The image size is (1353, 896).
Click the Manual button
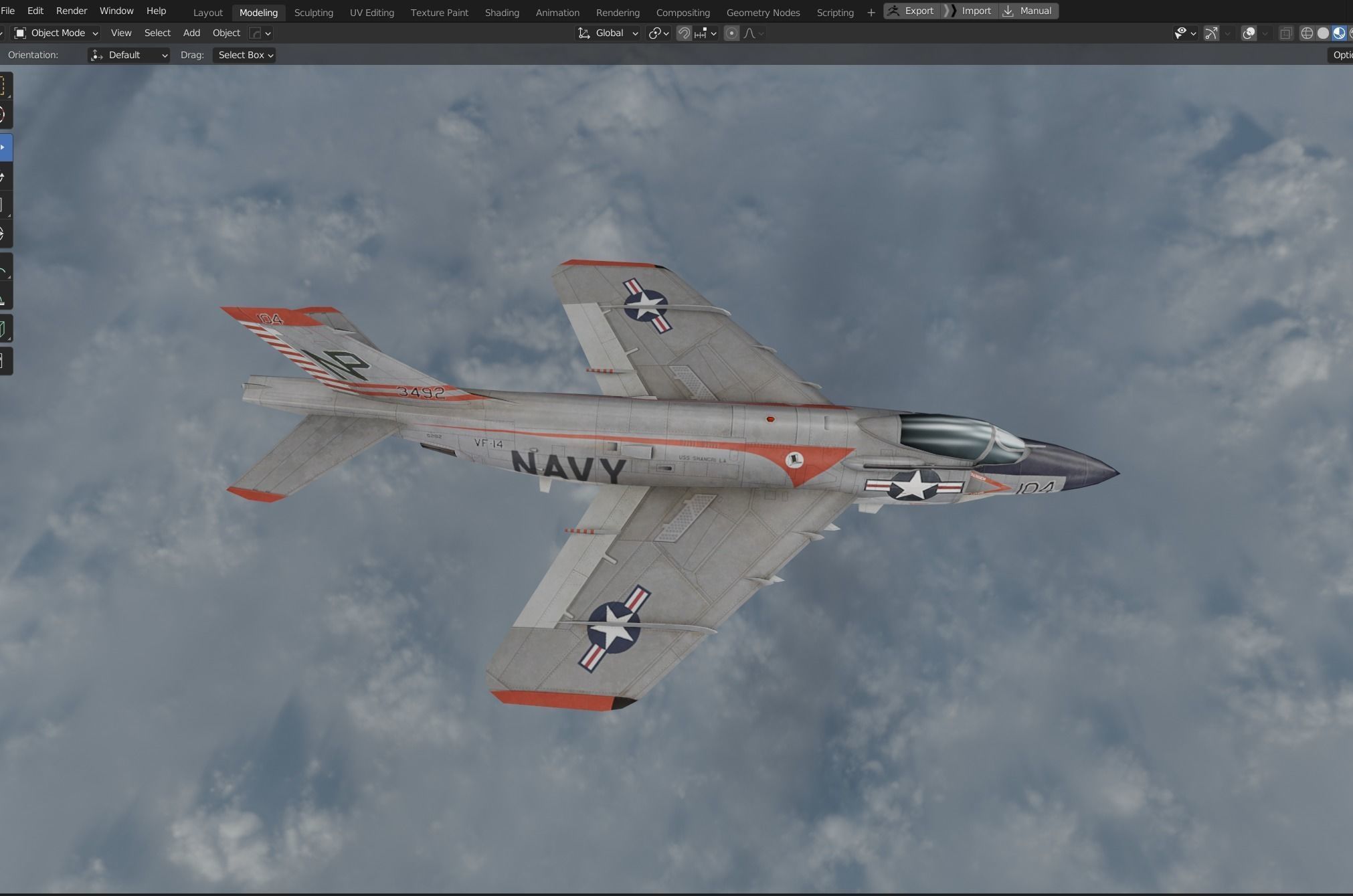[1028, 11]
